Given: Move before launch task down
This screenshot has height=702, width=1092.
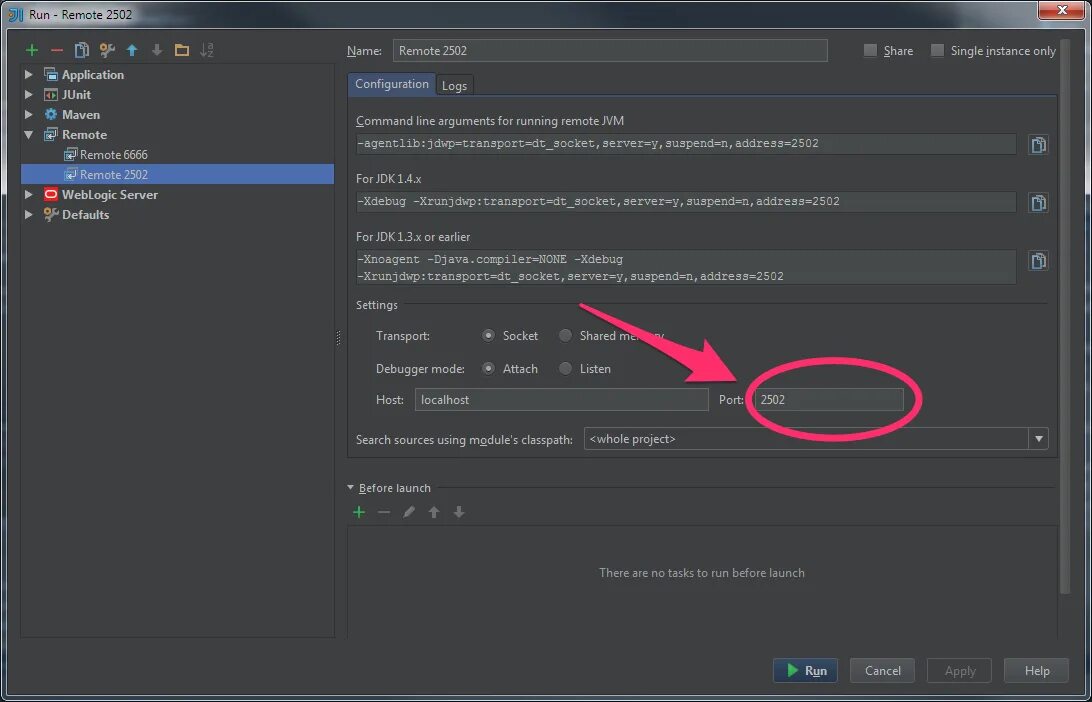Looking at the screenshot, I should click(x=459, y=513).
